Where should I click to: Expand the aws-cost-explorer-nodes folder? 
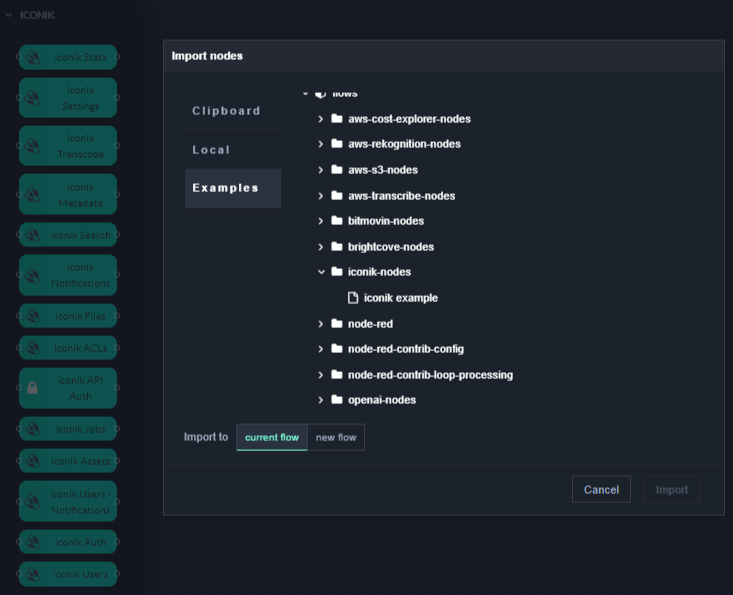[x=321, y=119]
